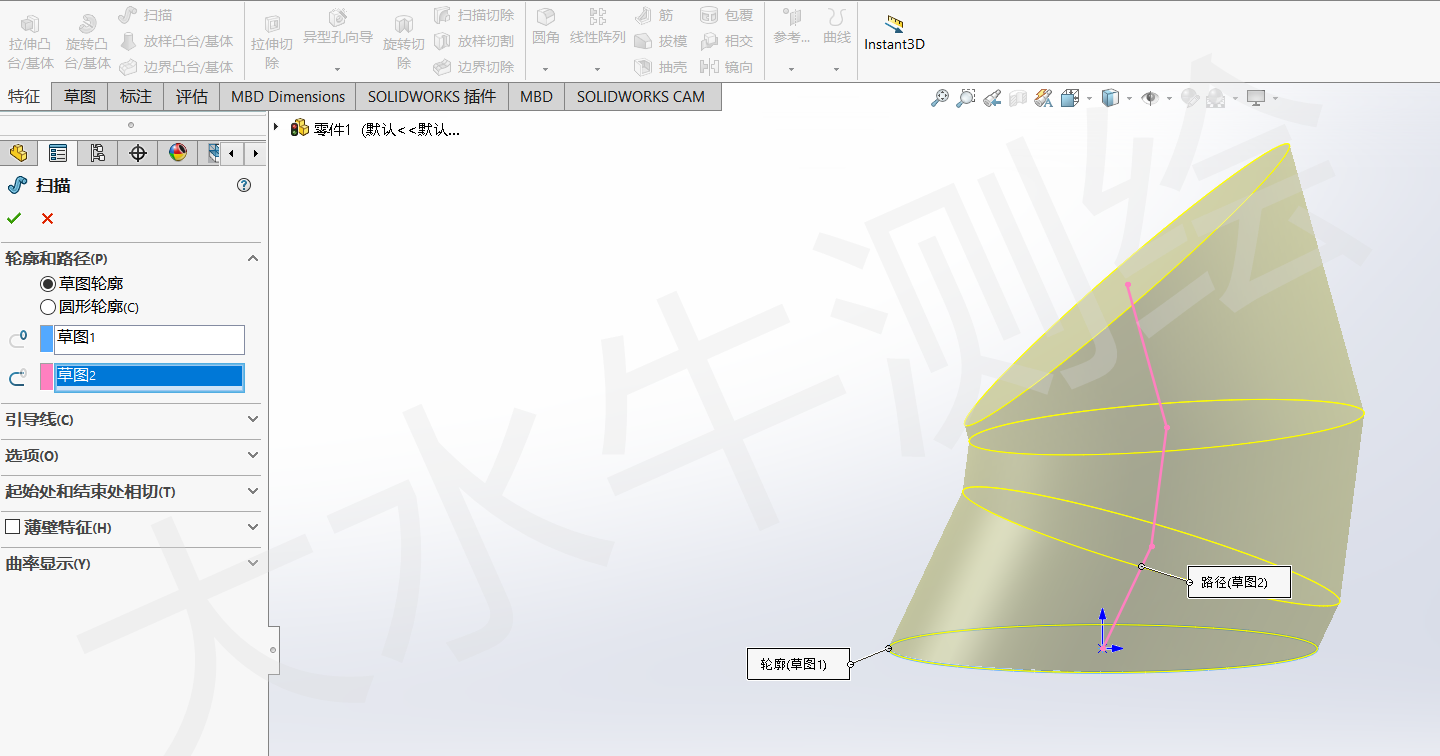Expand the 引导线(C) section

(252, 419)
